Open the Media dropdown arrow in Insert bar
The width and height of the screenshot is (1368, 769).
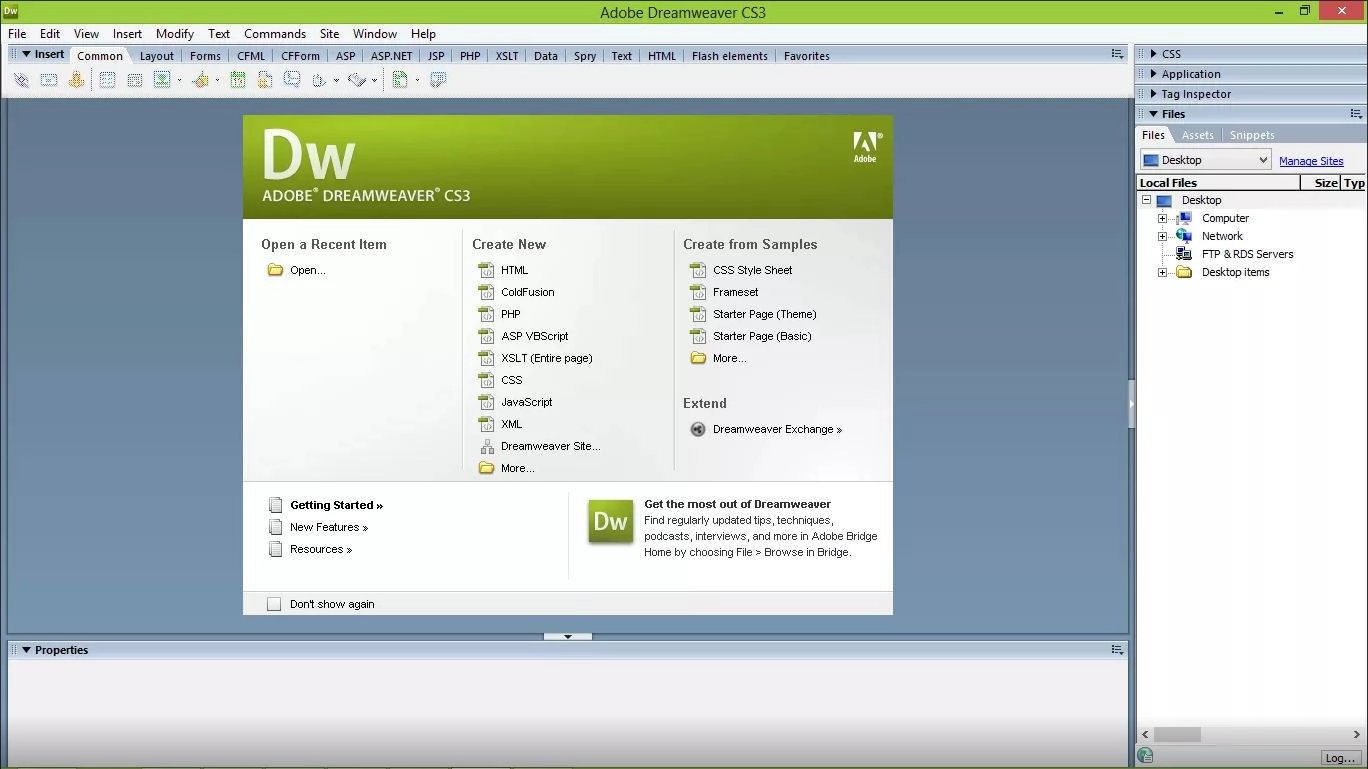tap(217, 81)
